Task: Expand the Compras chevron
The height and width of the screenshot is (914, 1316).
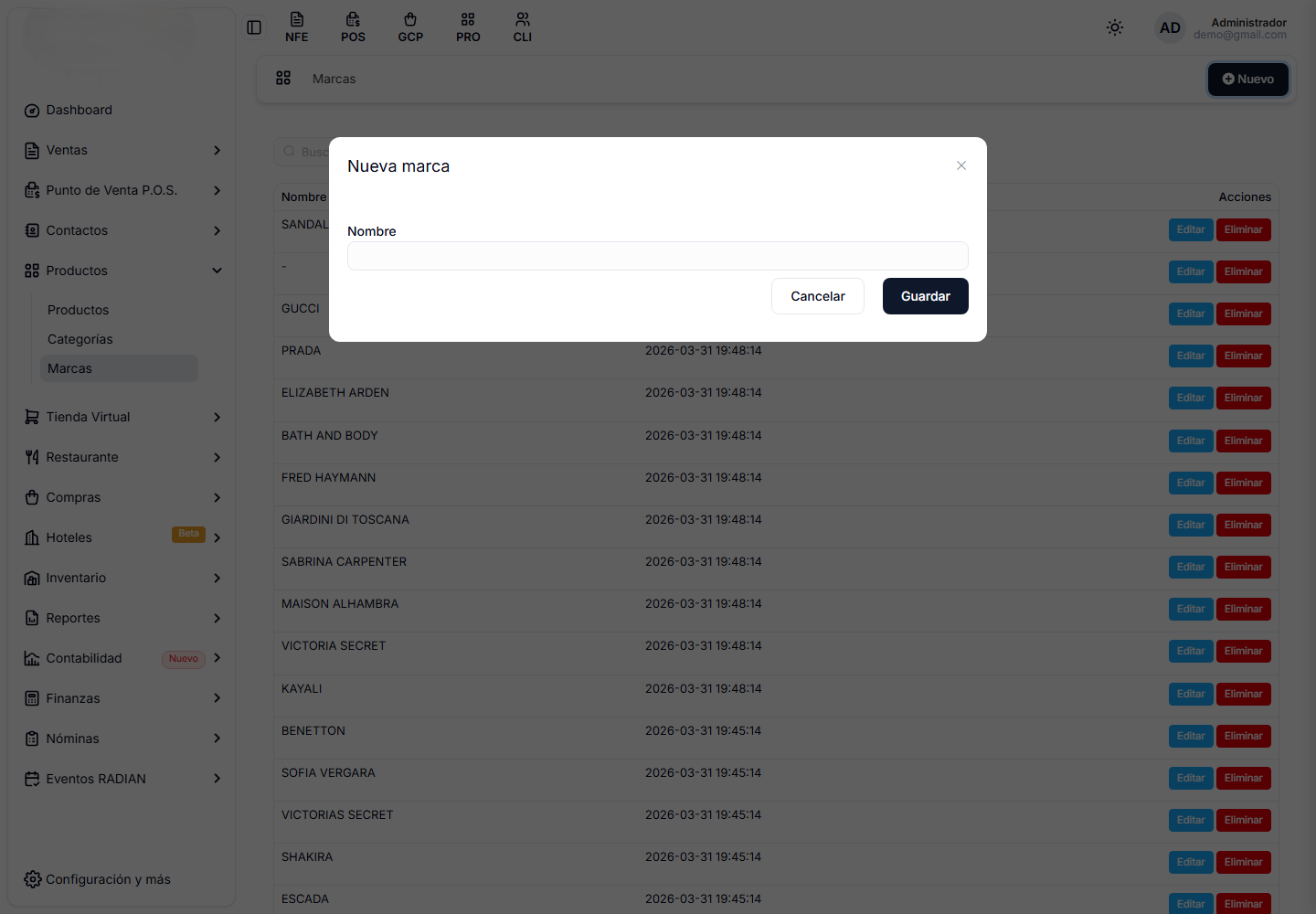Action: point(217,497)
